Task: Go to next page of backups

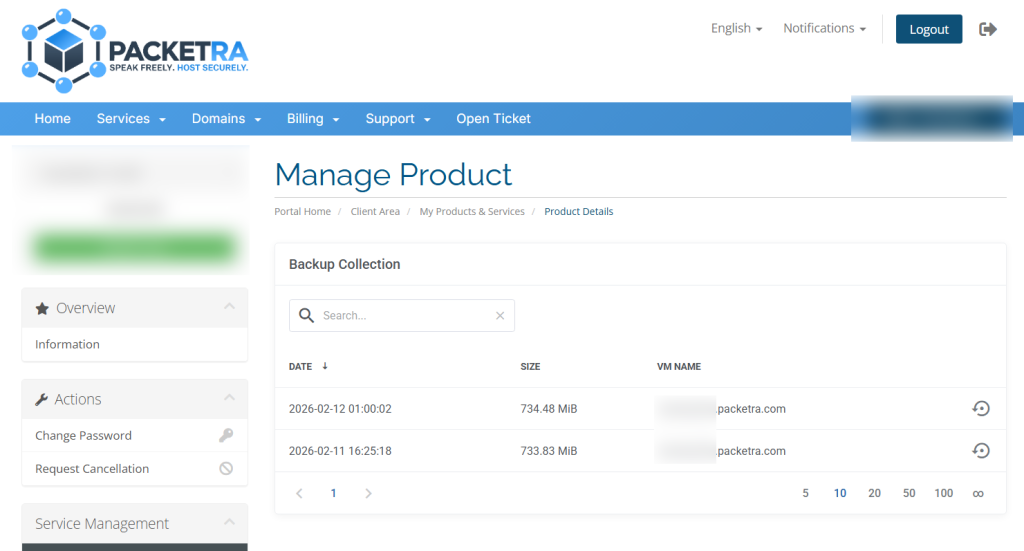Action: [368, 494]
